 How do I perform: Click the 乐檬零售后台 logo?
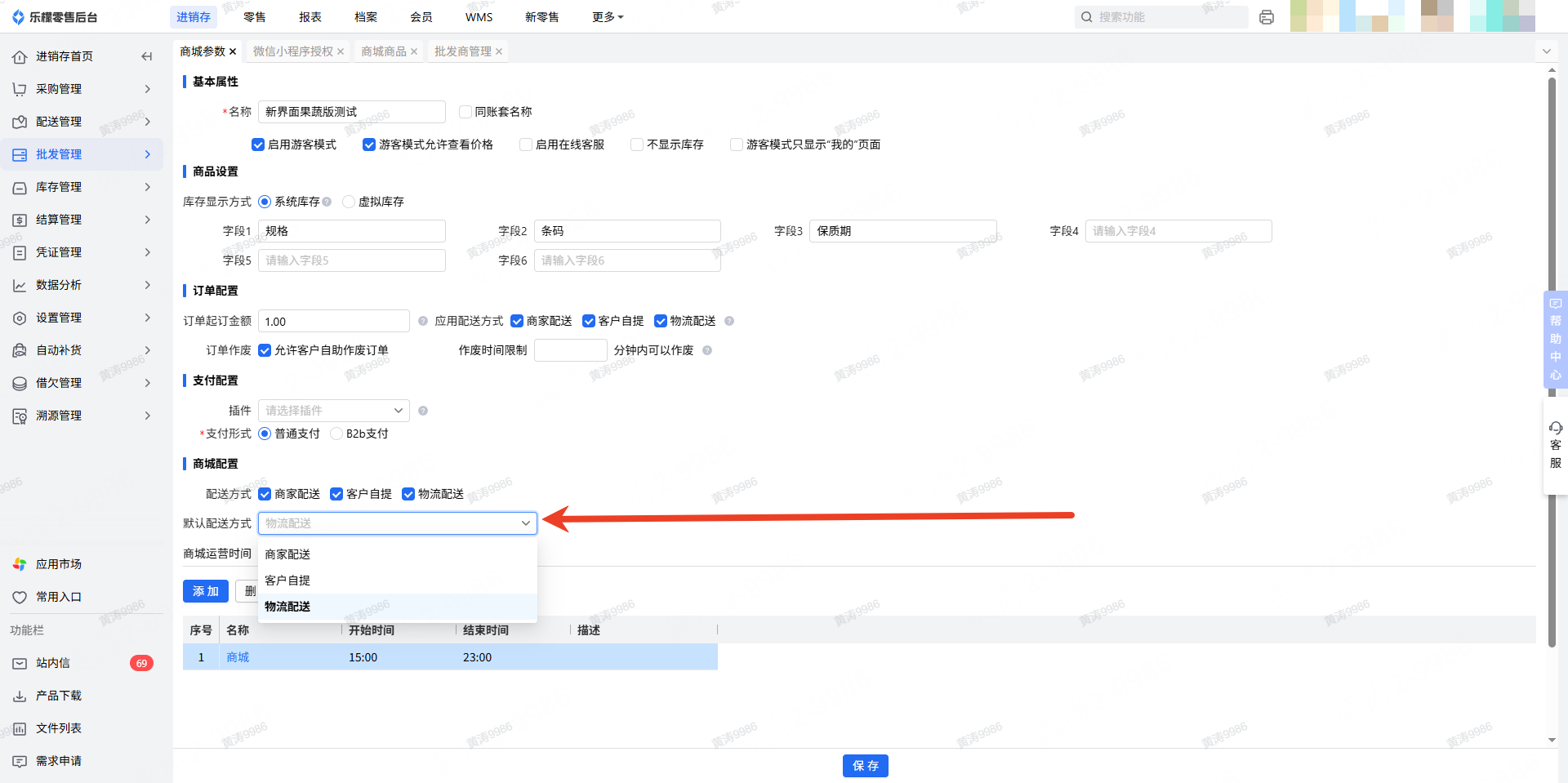click(55, 17)
